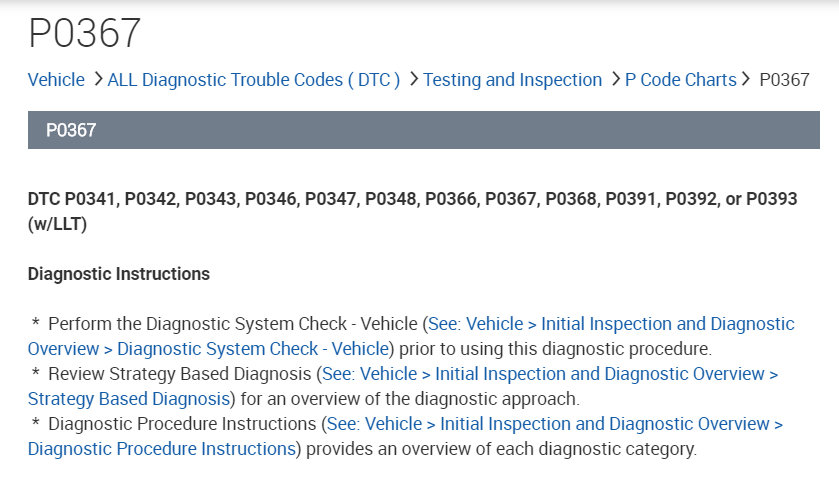Click the chevron right after Vehicle breadcrumb
This screenshot has height=486, width=839.
[x=97, y=80]
